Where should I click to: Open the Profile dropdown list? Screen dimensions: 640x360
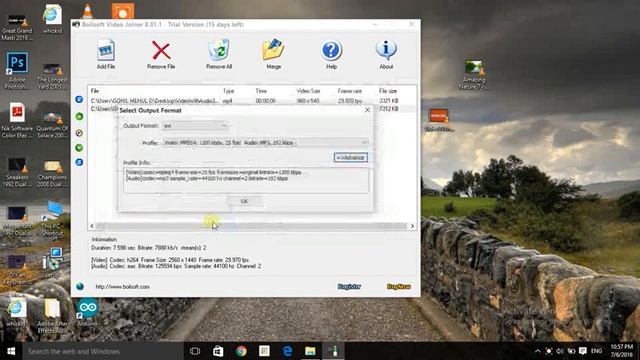coord(265,143)
